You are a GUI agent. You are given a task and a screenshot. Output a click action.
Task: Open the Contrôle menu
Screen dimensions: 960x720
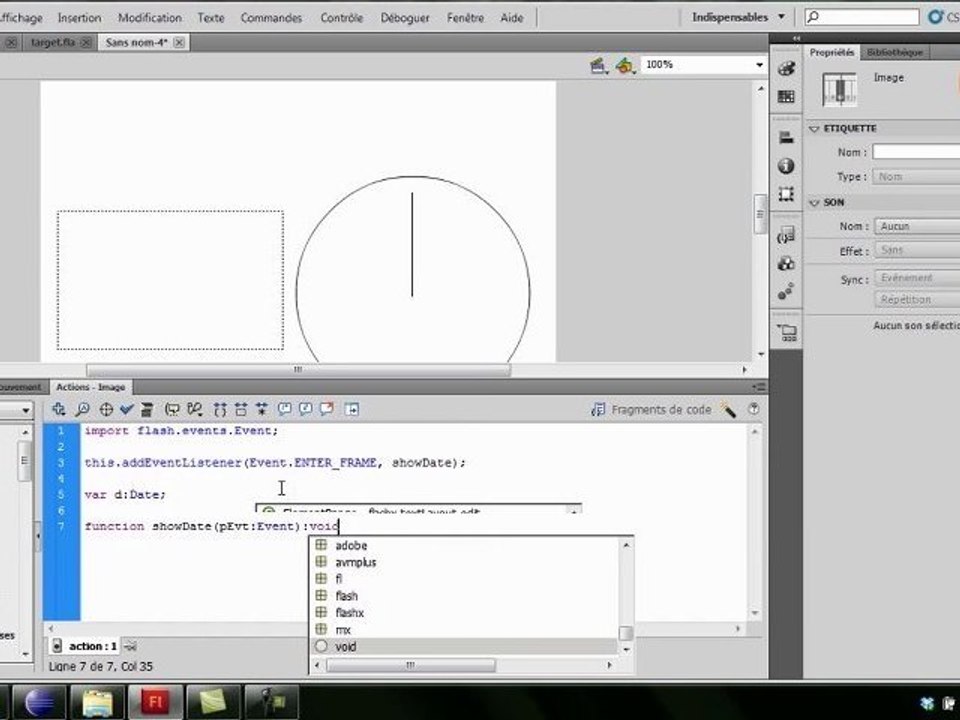coord(342,18)
